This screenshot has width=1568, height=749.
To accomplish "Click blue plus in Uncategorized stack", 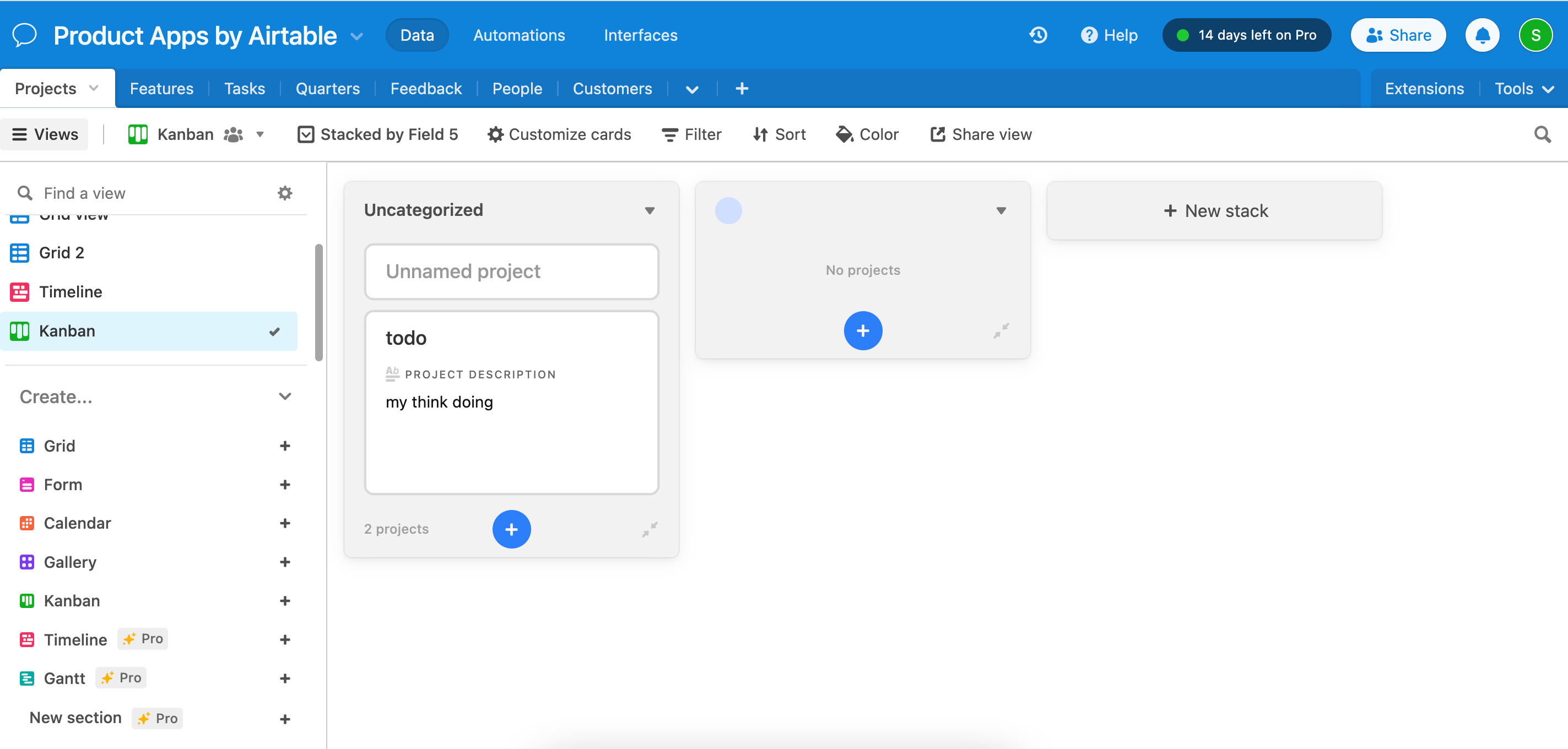I will (511, 529).
